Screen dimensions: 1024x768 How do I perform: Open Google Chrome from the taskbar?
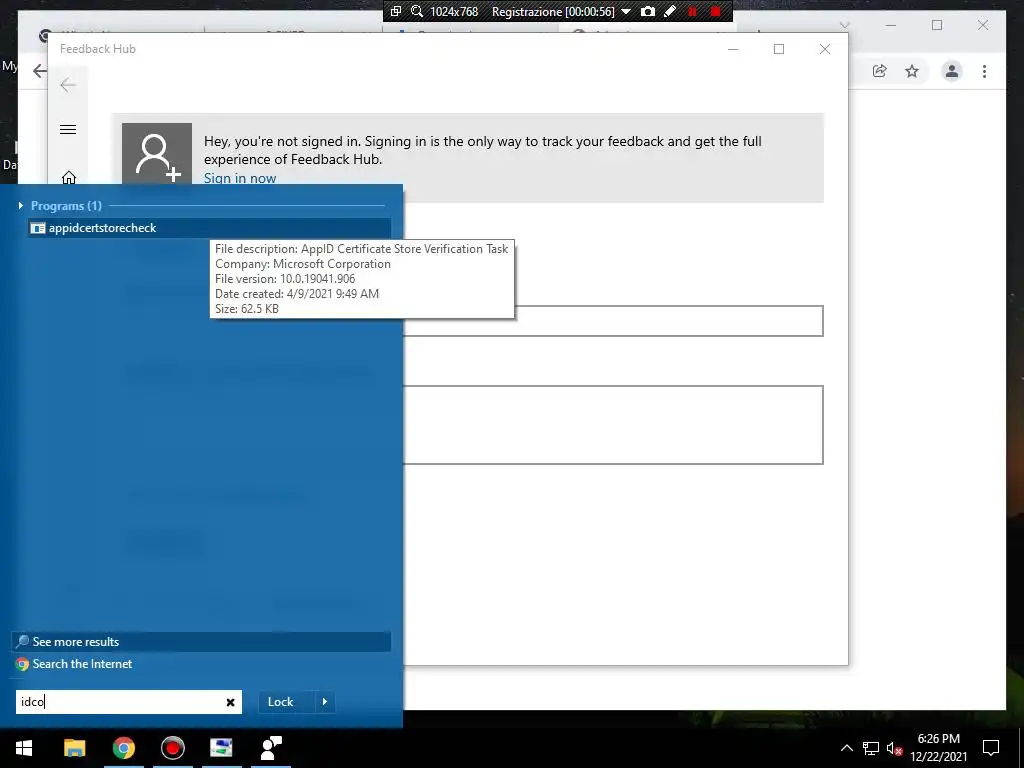click(123, 748)
